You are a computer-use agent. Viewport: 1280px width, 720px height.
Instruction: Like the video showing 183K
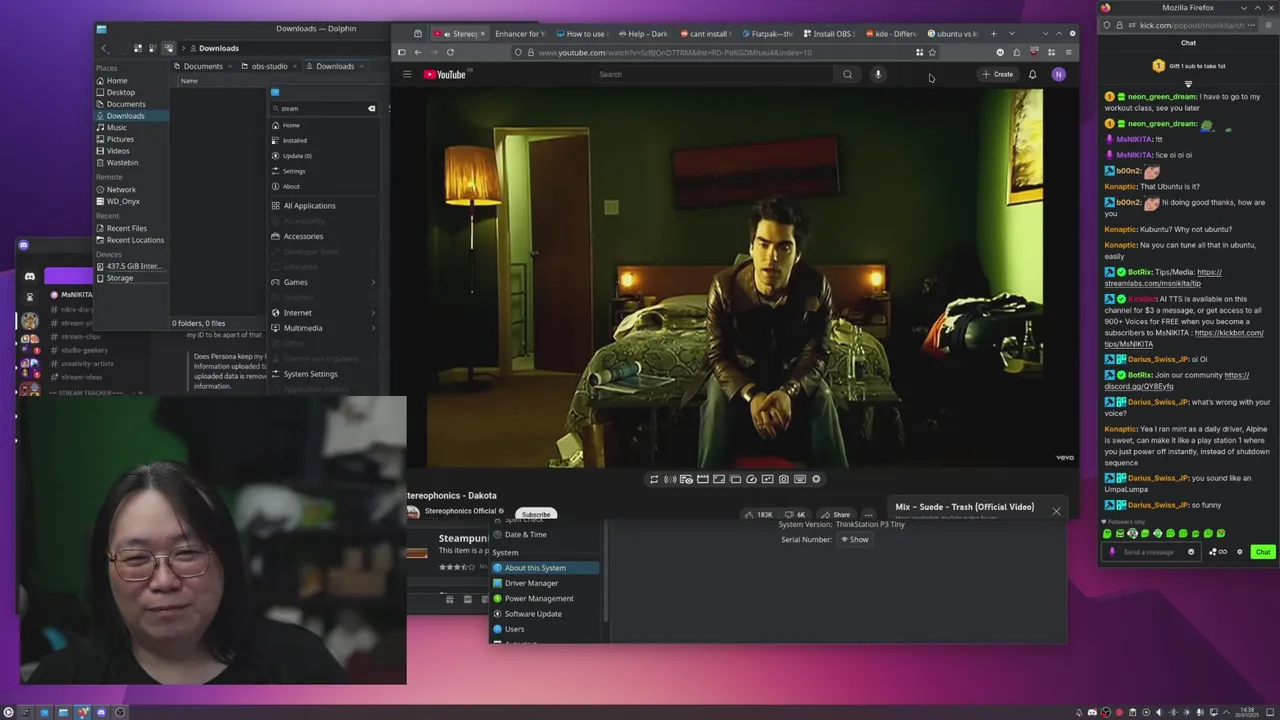757,514
